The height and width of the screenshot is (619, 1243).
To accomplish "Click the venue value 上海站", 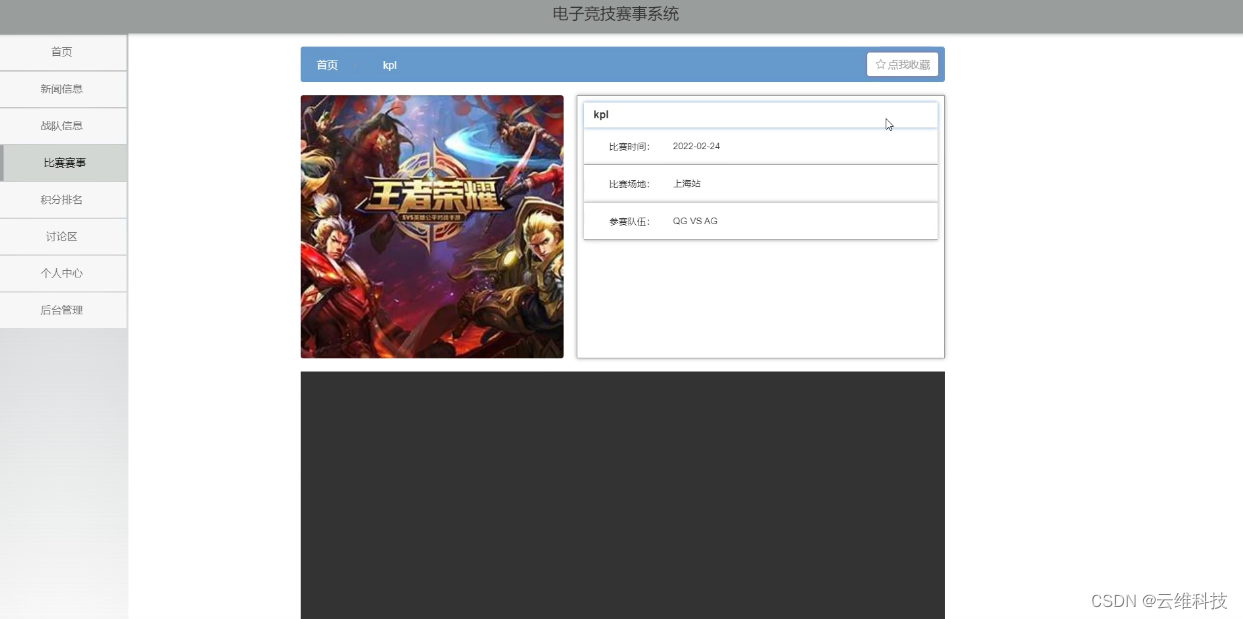I will [687, 184].
